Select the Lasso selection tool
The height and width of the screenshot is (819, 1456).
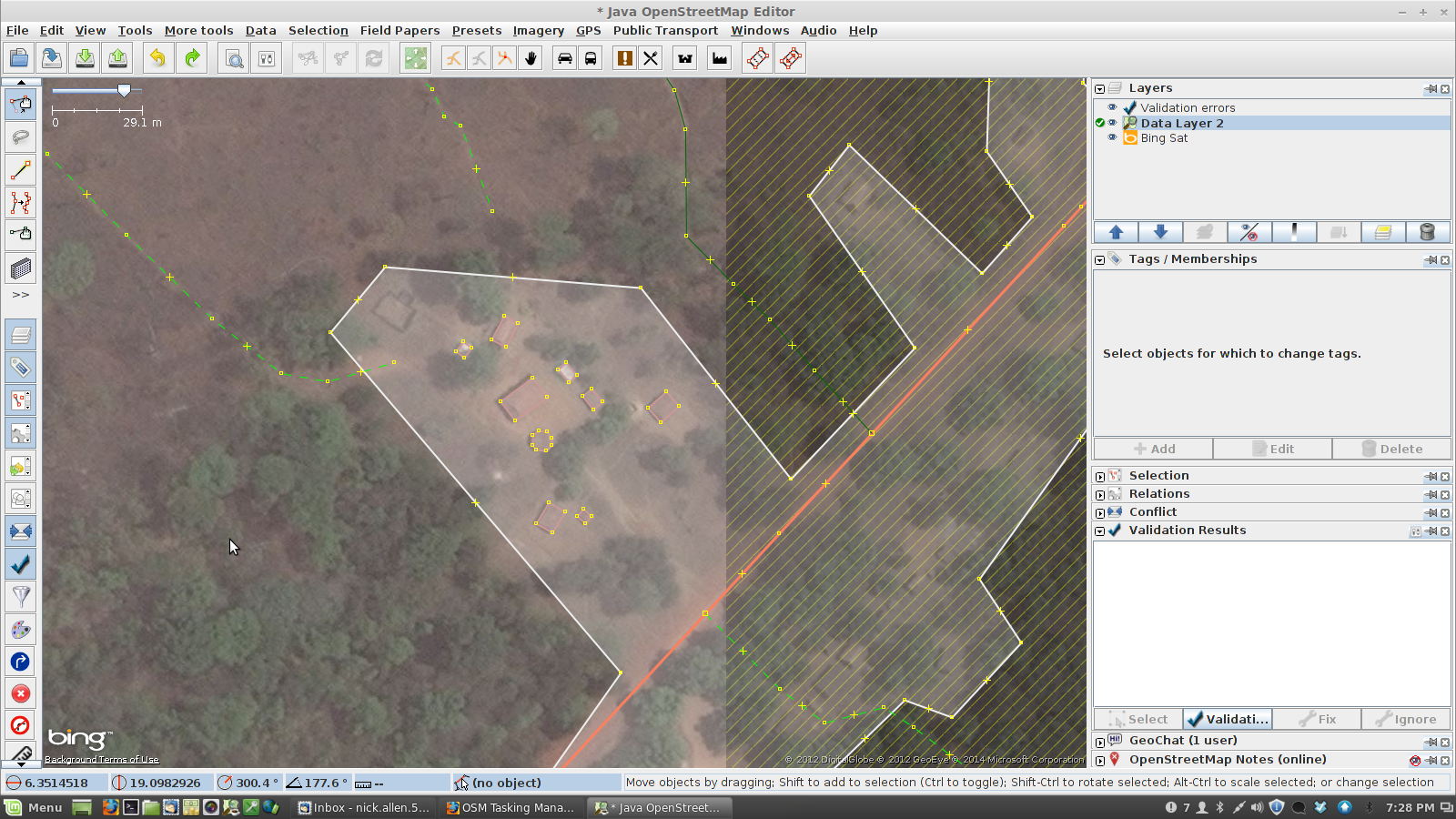click(20, 137)
